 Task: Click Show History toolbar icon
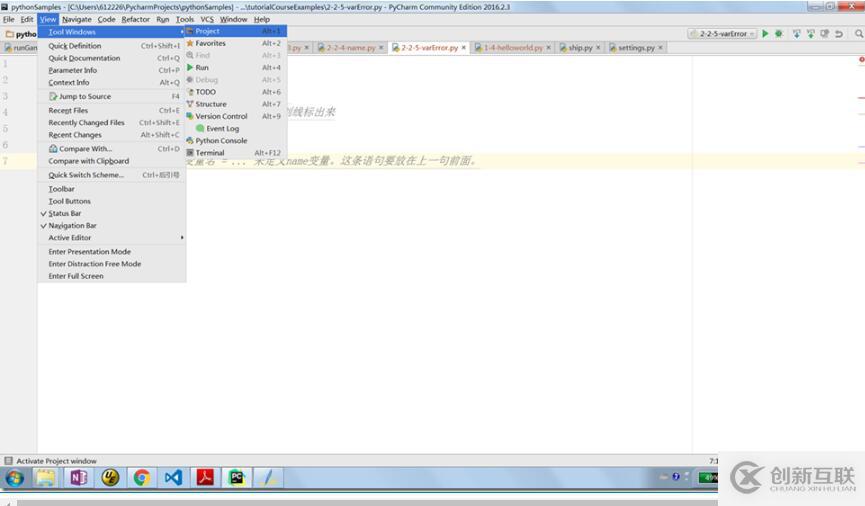point(824,34)
